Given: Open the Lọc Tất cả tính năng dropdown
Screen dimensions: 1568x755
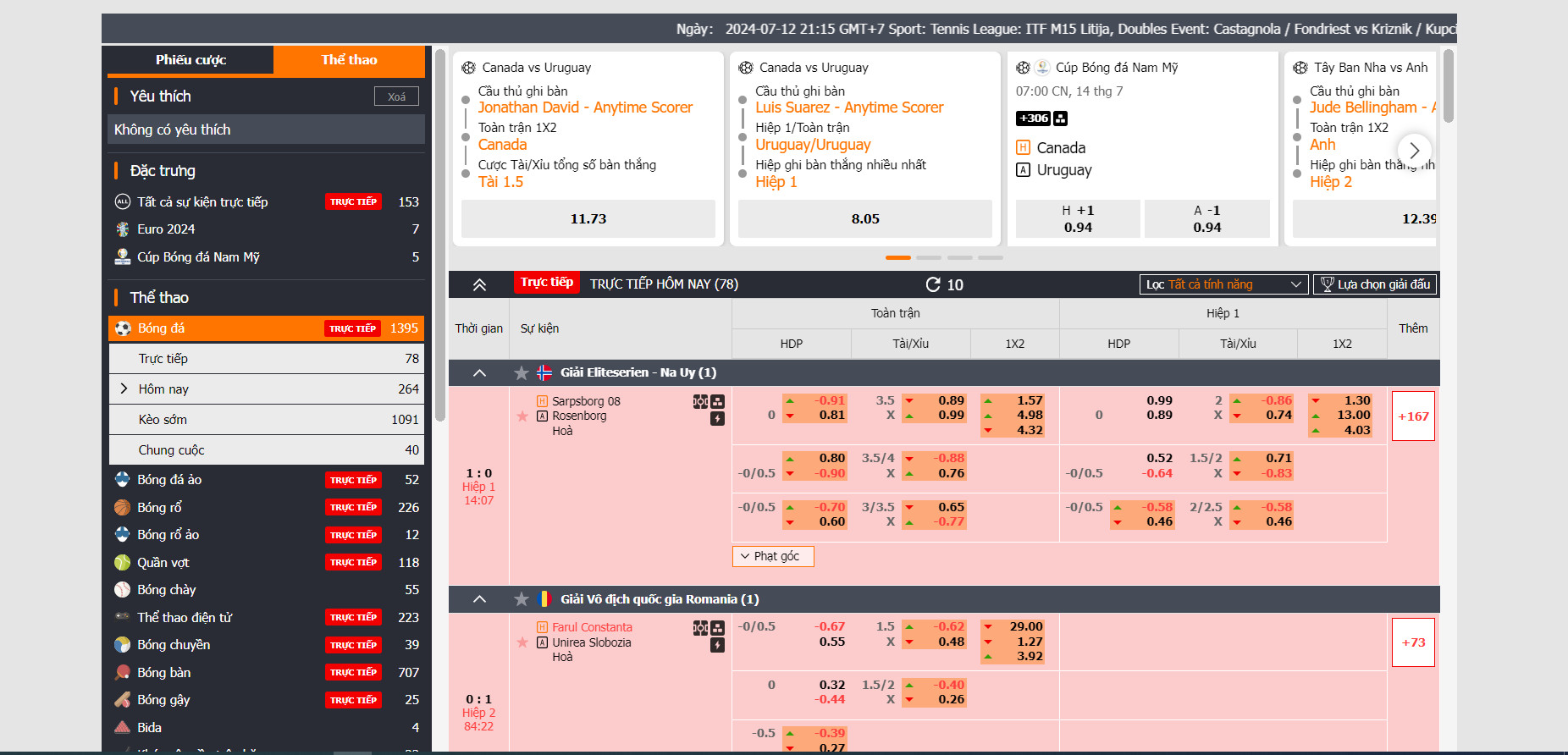Looking at the screenshot, I should tap(1223, 284).
